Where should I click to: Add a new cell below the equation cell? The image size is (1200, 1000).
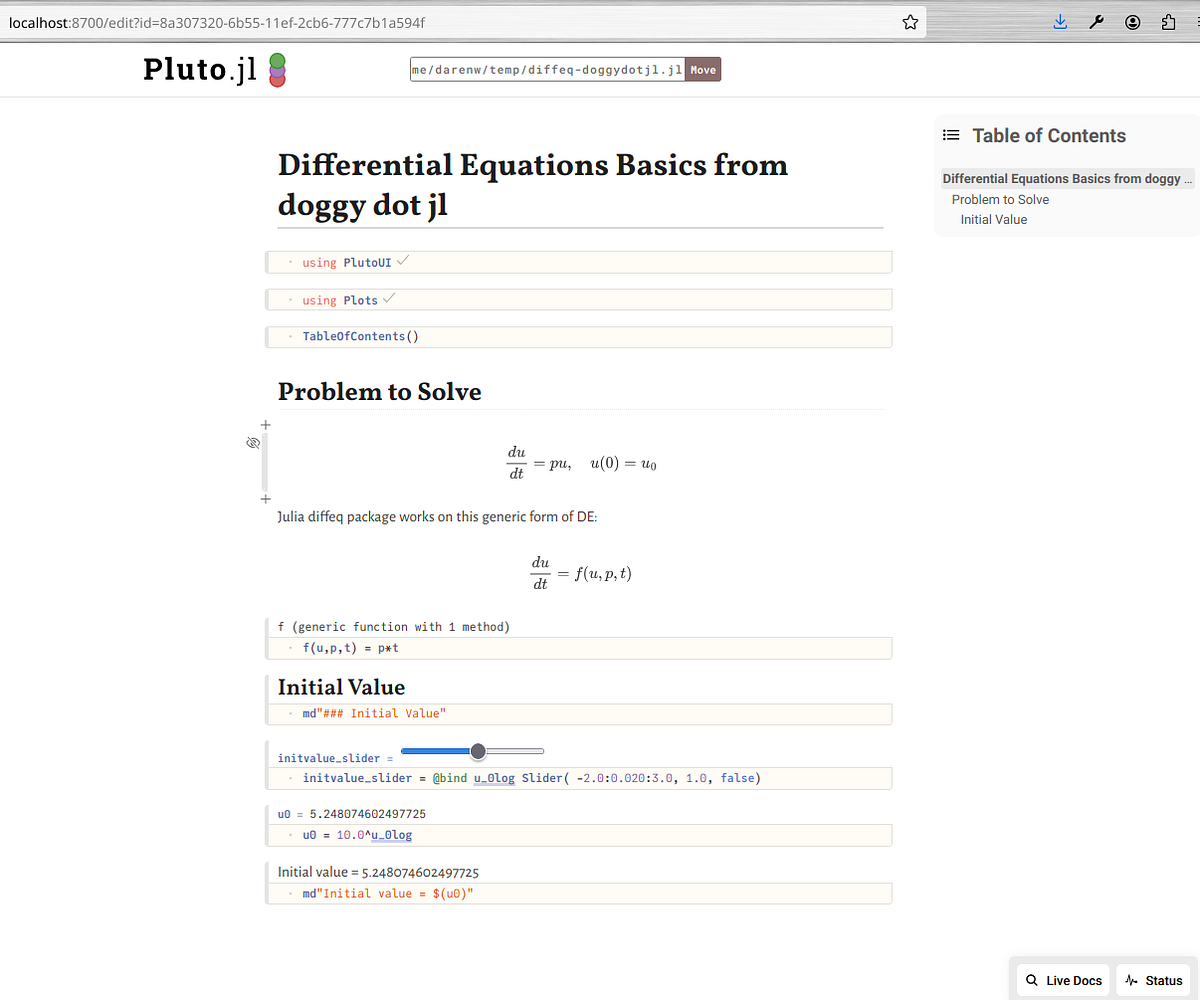click(265, 498)
